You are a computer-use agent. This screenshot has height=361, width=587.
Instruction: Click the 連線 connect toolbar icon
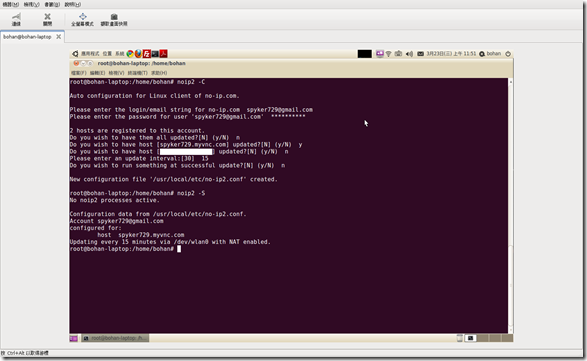(16, 19)
